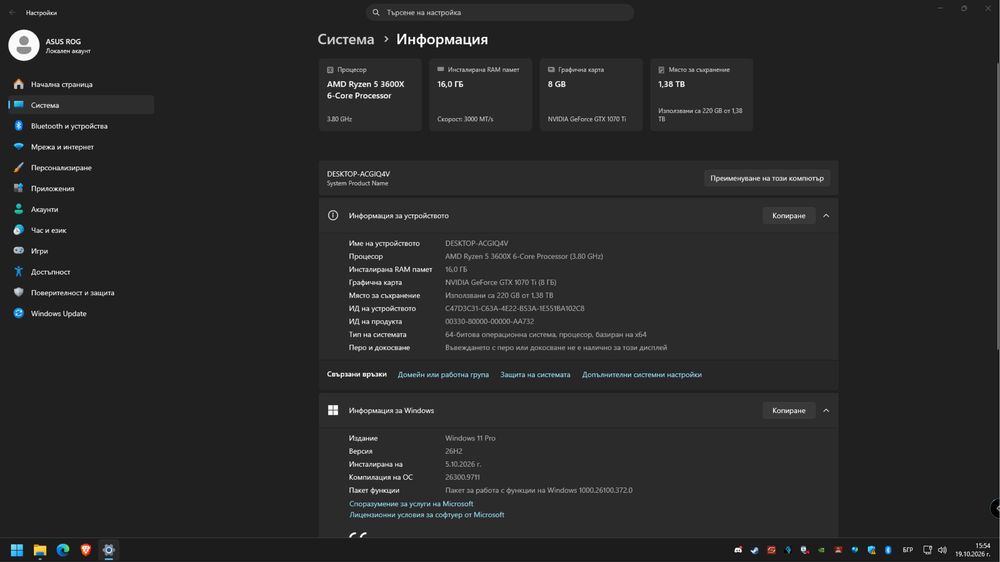Select Система in the sidebar
This screenshot has width=1000, height=562.
82,105
